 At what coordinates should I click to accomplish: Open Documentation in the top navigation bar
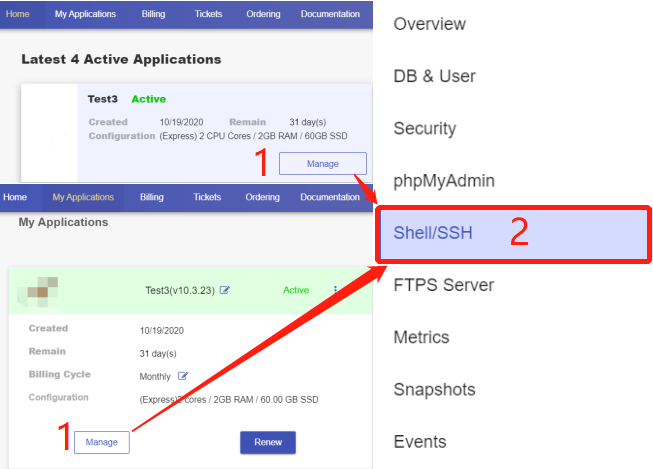(x=330, y=14)
